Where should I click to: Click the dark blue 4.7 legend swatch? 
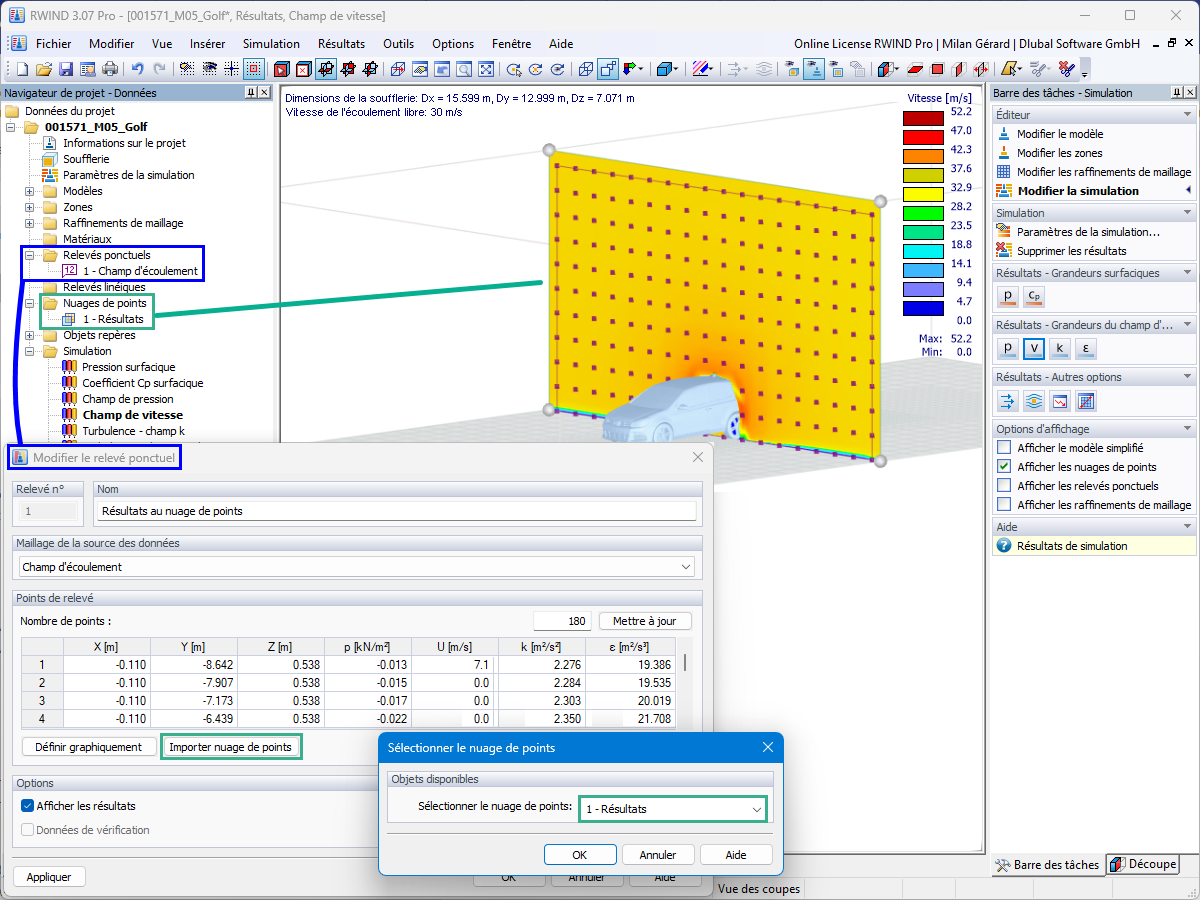pos(924,308)
